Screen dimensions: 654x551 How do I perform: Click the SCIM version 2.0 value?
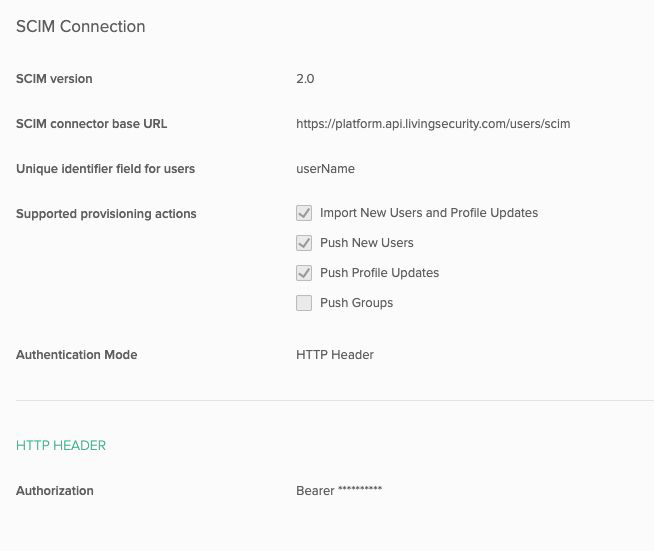point(305,79)
